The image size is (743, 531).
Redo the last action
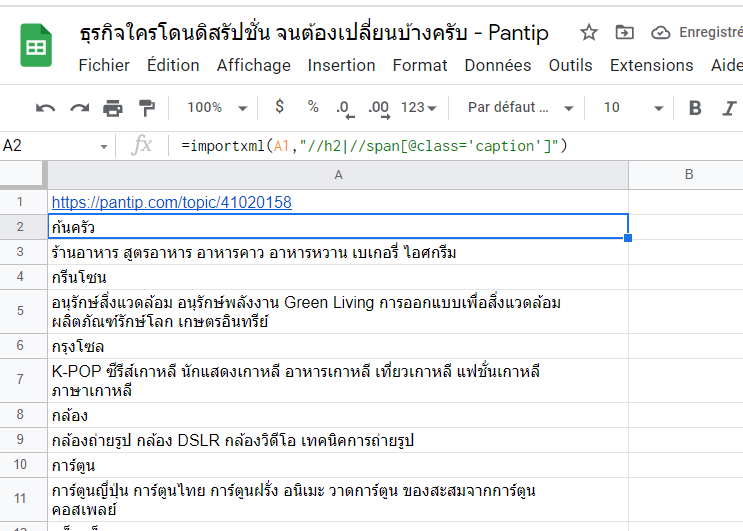pyautogui.click(x=79, y=108)
